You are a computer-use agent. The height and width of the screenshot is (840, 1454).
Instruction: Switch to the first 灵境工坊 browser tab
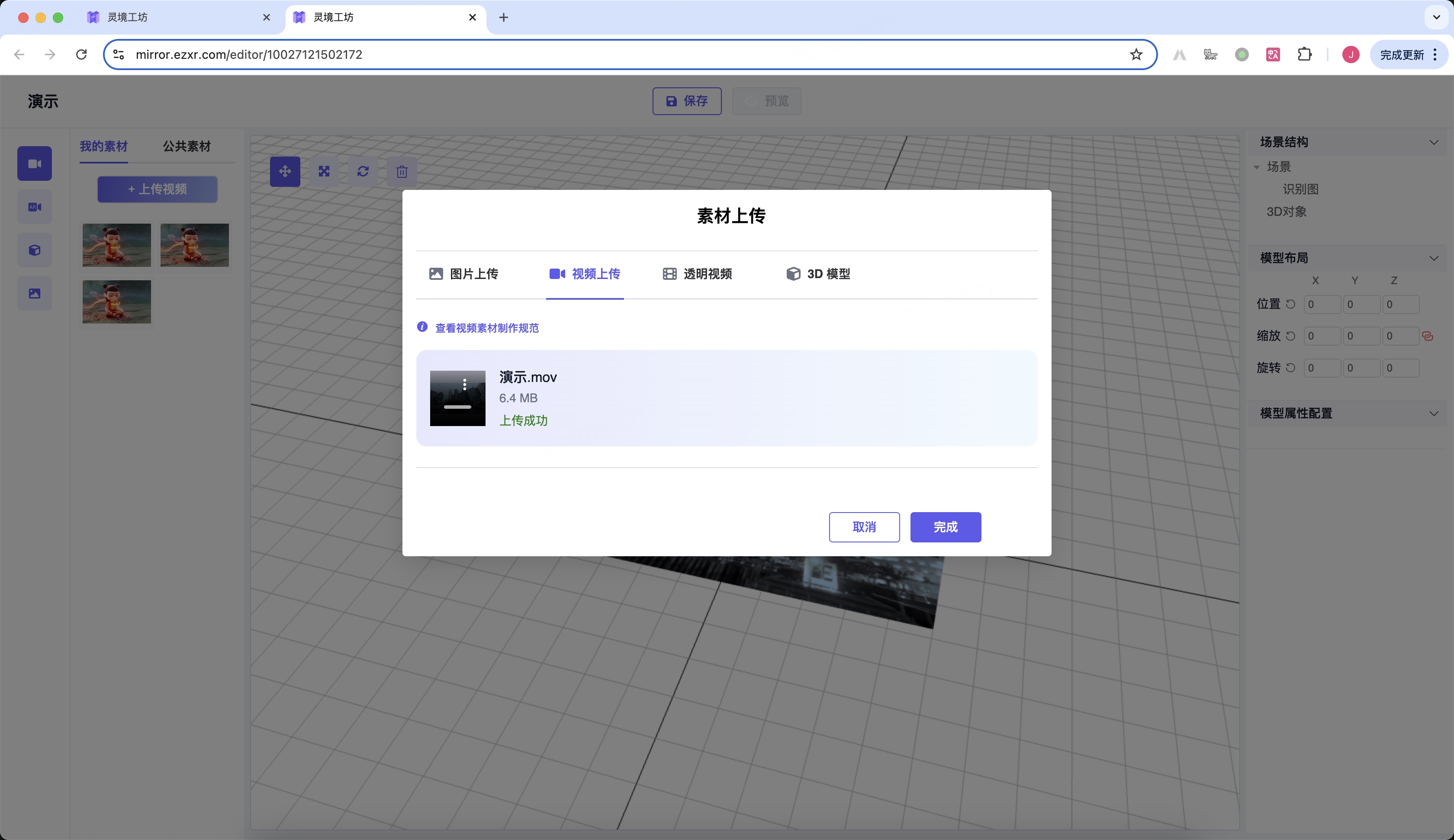tap(179, 17)
